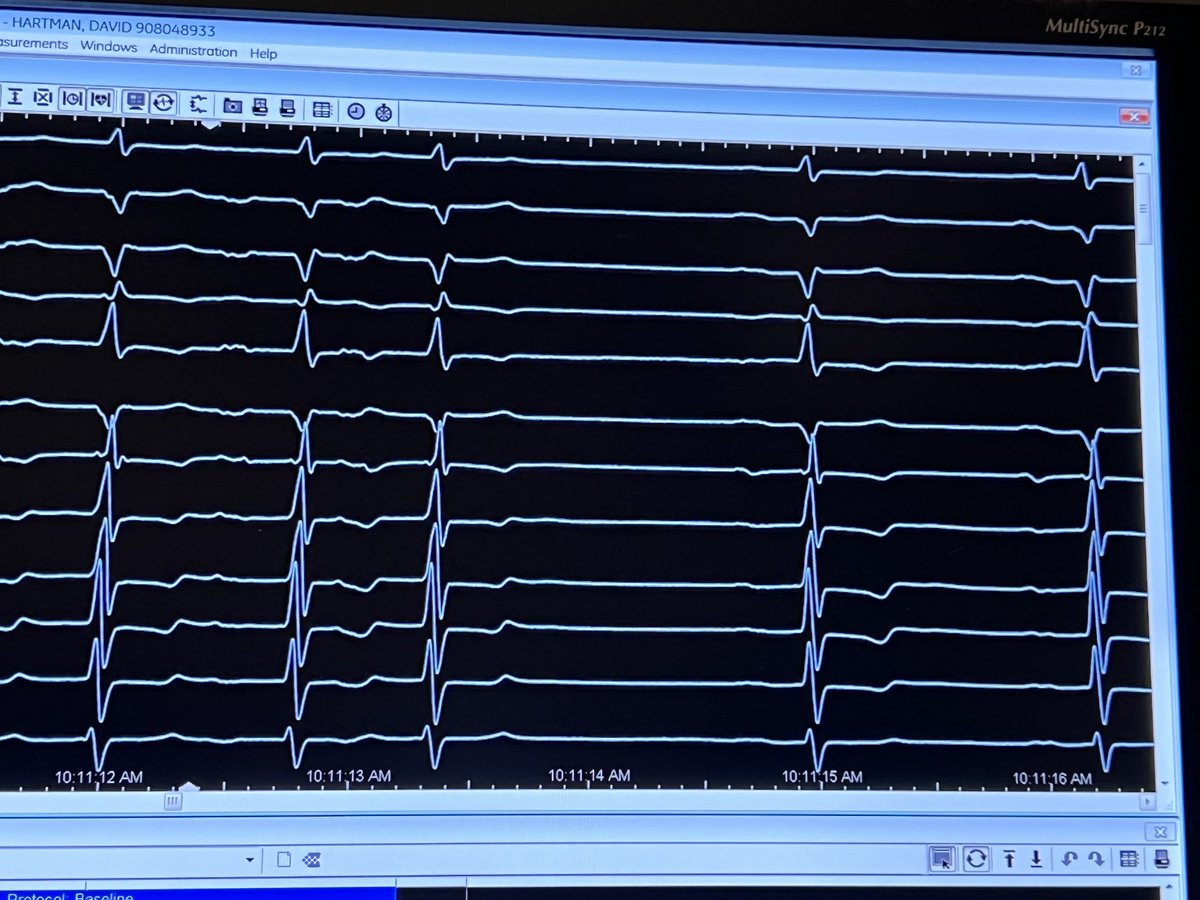This screenshot has height=900, width=1200.
Task: Open the Windows menu
Action: pos(108,47)
